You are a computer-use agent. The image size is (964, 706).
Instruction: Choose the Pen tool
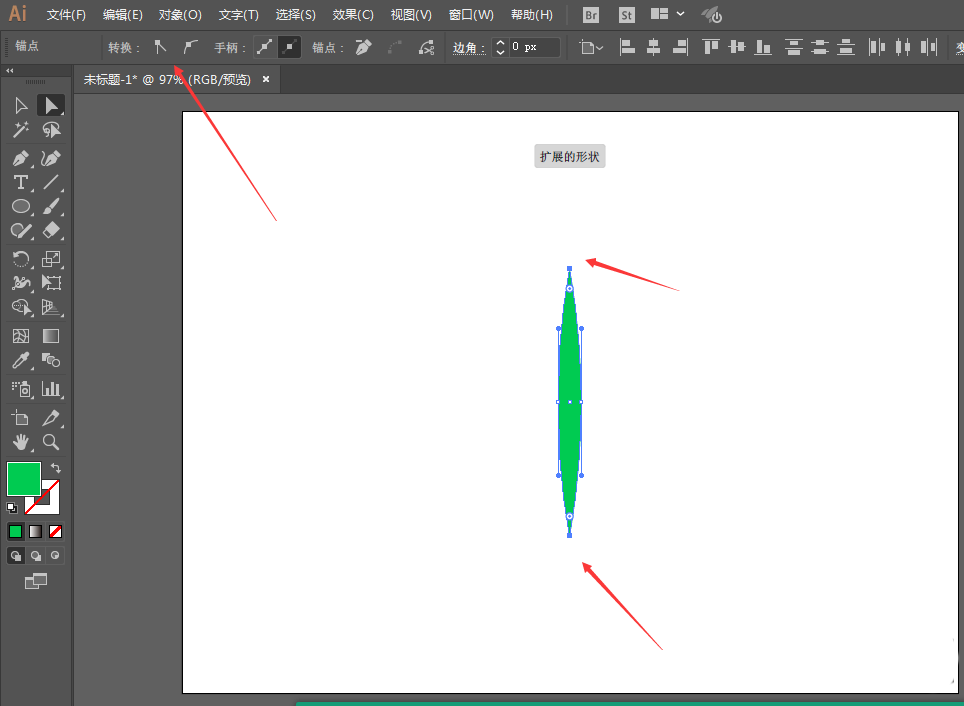(21, 159)
